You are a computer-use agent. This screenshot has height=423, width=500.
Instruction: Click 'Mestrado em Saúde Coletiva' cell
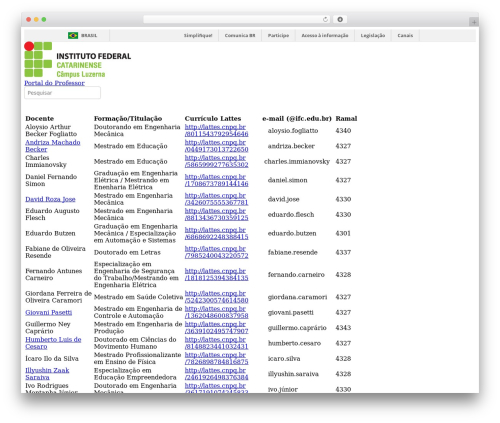click(138, 297)
